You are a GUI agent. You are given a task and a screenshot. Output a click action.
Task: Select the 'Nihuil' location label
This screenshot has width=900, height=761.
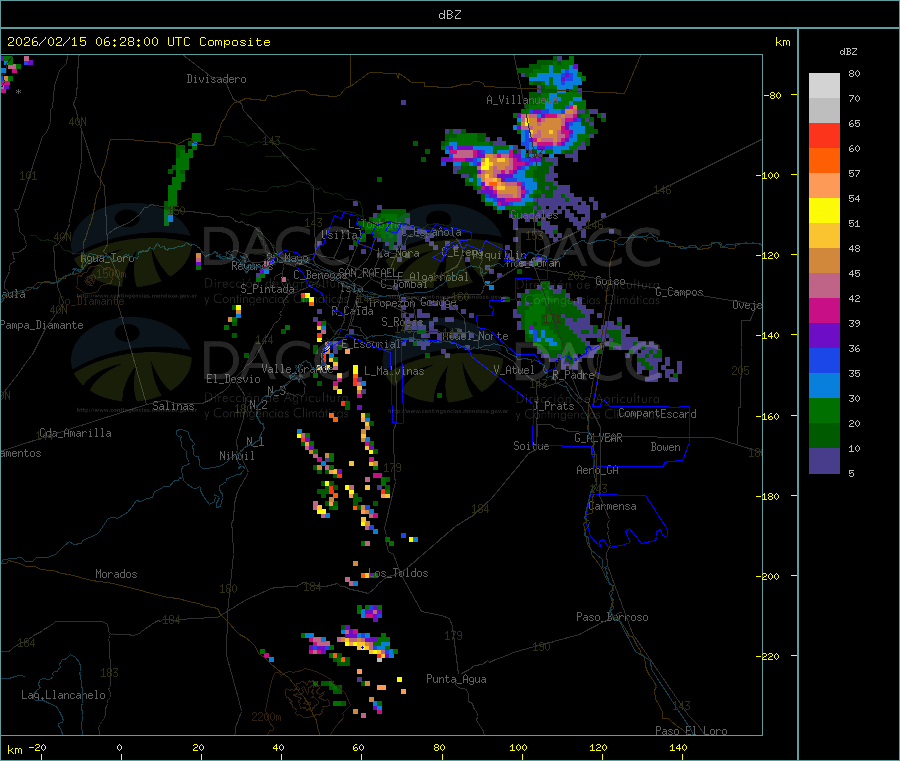236,456
